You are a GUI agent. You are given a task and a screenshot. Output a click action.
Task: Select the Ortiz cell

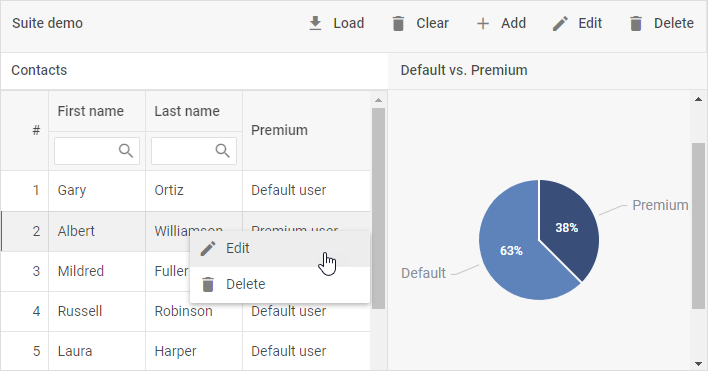click(194, 190)
